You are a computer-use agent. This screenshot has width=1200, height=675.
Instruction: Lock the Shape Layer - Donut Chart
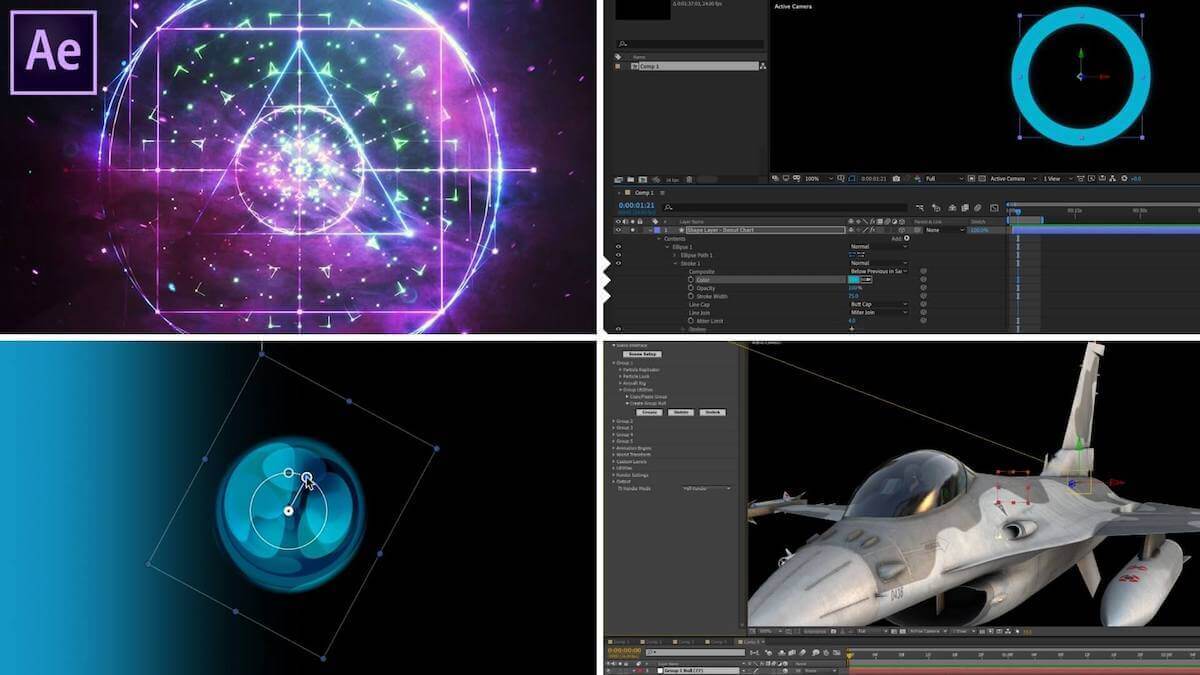pos(640,230)
